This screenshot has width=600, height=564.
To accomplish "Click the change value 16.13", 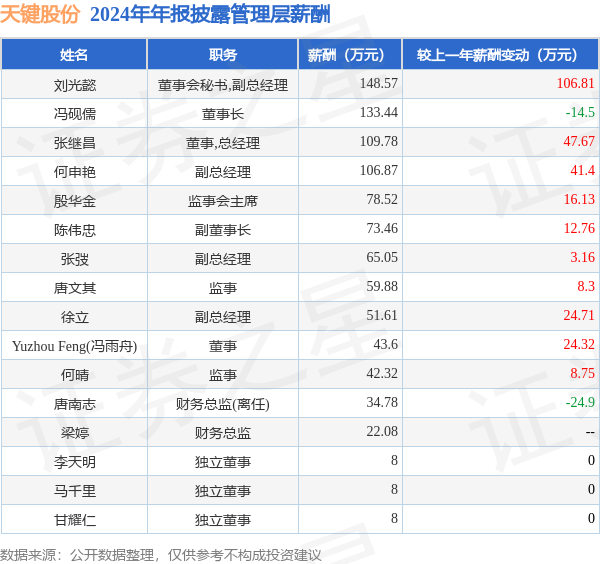I will point(579,199).
